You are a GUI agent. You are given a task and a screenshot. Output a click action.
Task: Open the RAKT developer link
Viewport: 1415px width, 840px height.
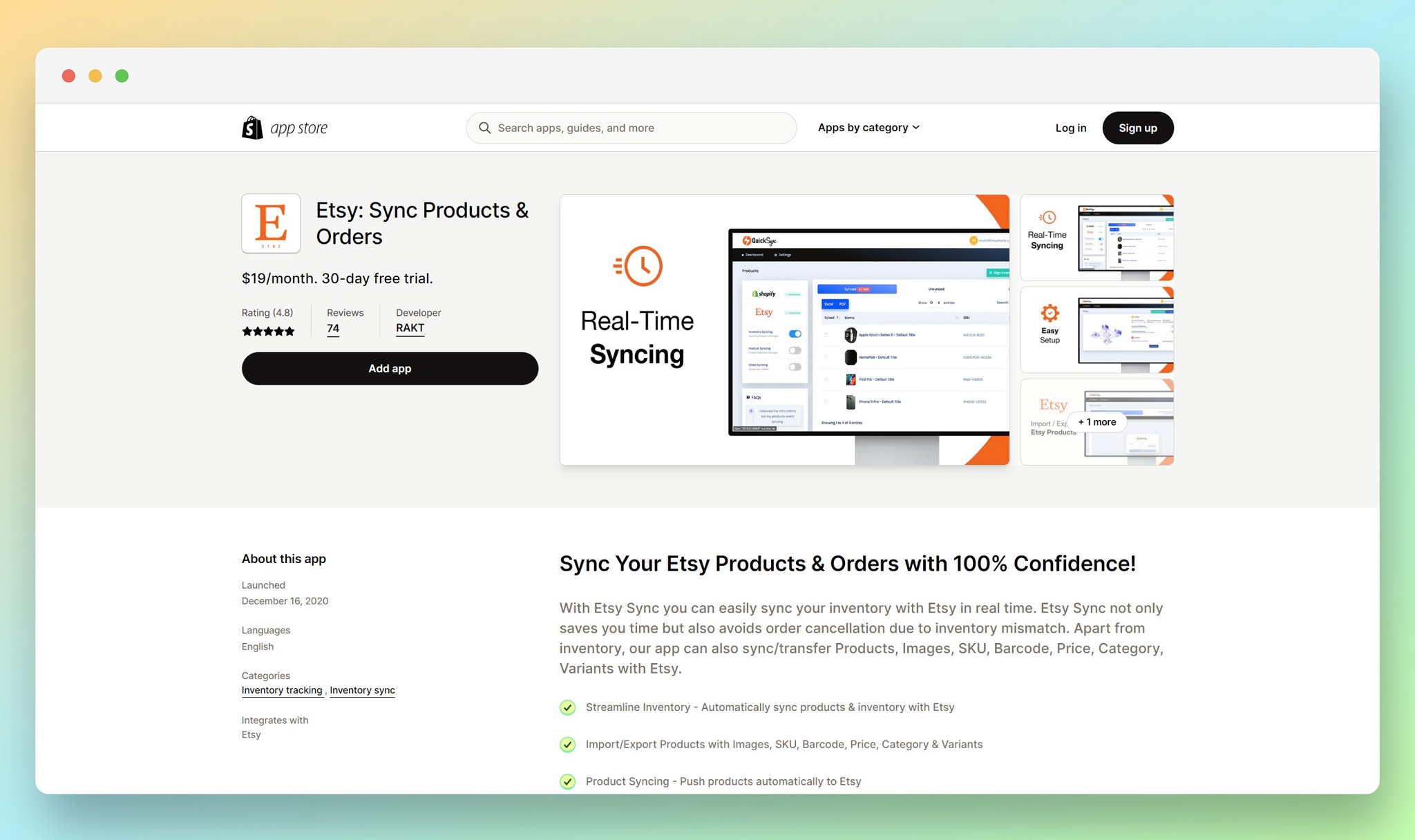click(x=410, y=327)
